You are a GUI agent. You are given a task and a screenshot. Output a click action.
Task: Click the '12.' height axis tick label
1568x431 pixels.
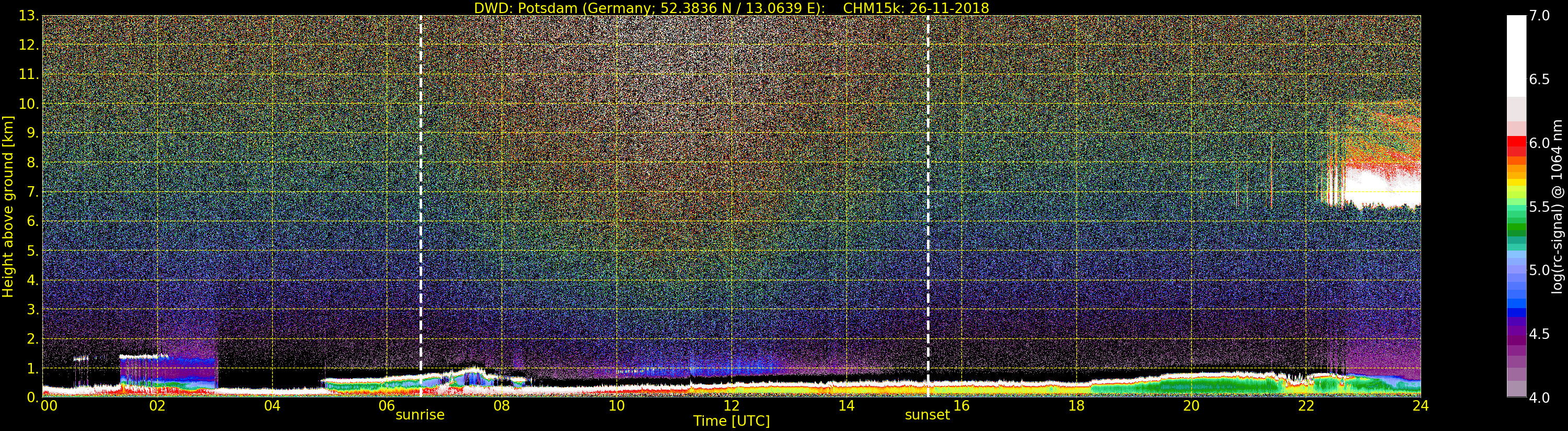pyautogui.click(x=29, y=45)
